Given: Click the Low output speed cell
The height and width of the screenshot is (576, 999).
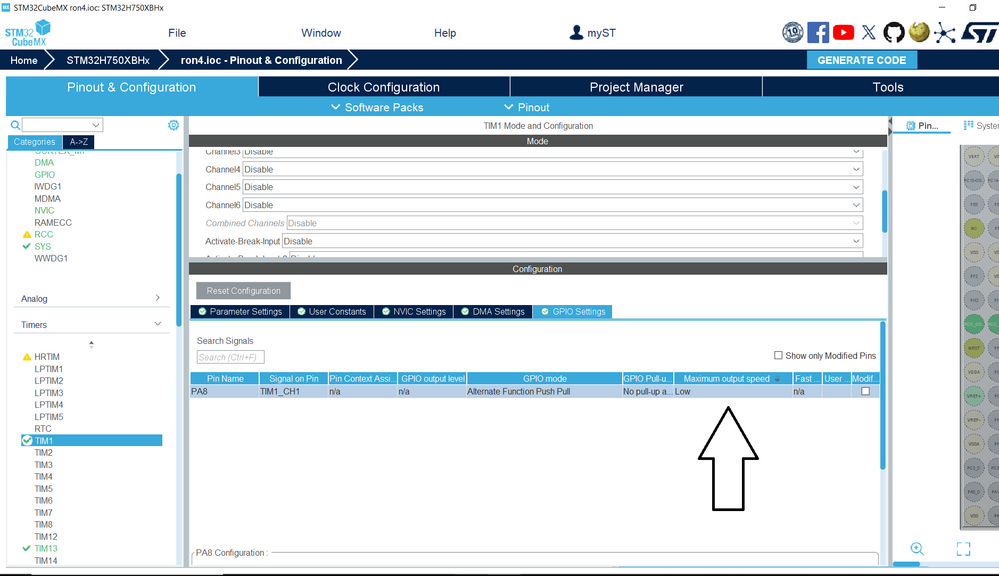Looking at the screenshot, I should point(733,391).
